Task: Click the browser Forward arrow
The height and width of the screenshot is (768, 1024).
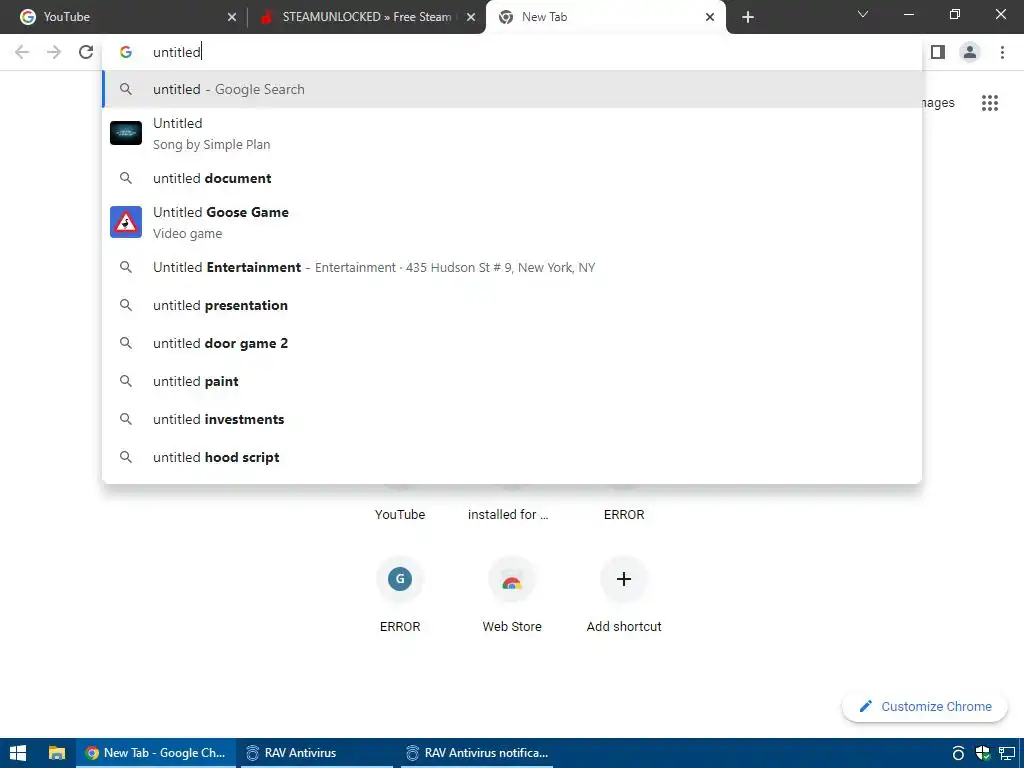Action: [x=54, y=52]
